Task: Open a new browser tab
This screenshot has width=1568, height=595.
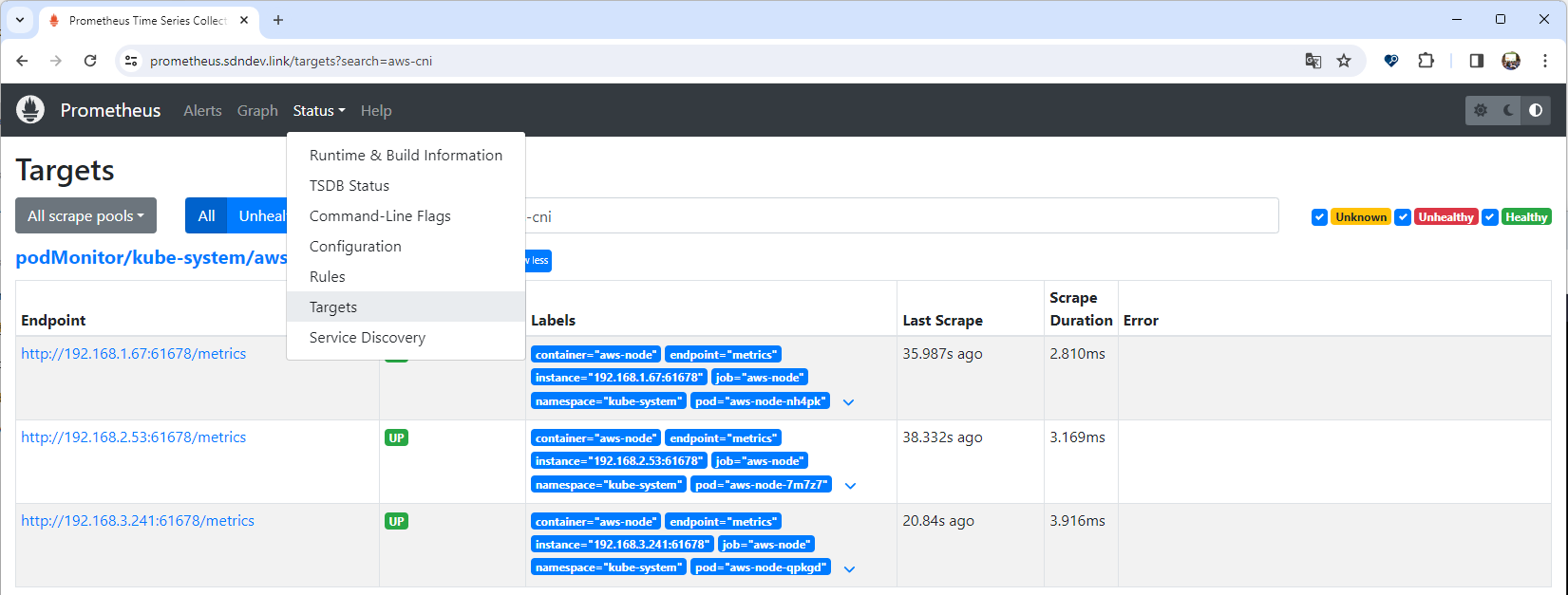Action: click(x=278, y=20)
